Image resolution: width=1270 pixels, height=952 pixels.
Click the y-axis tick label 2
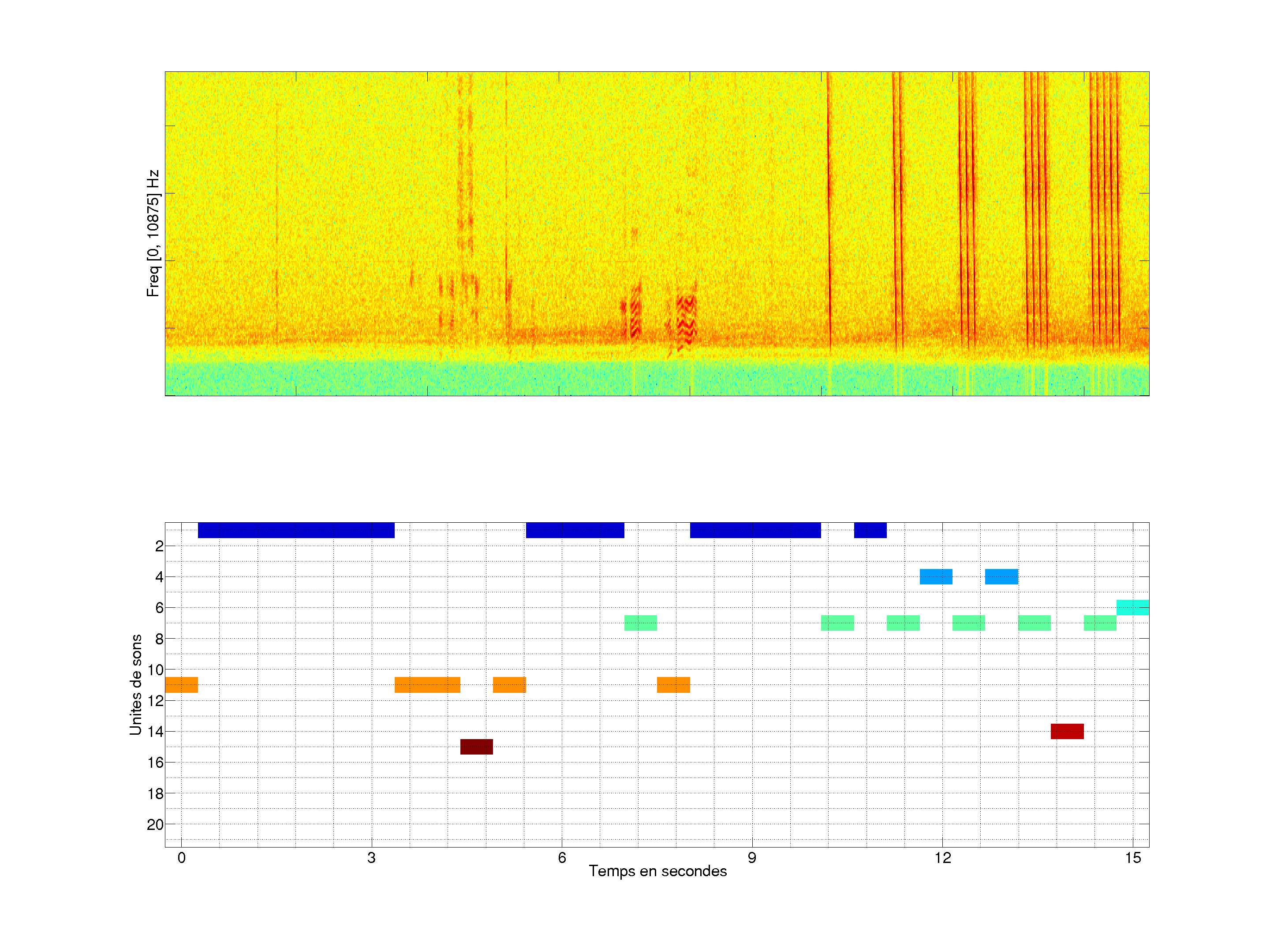coord(159,546)
